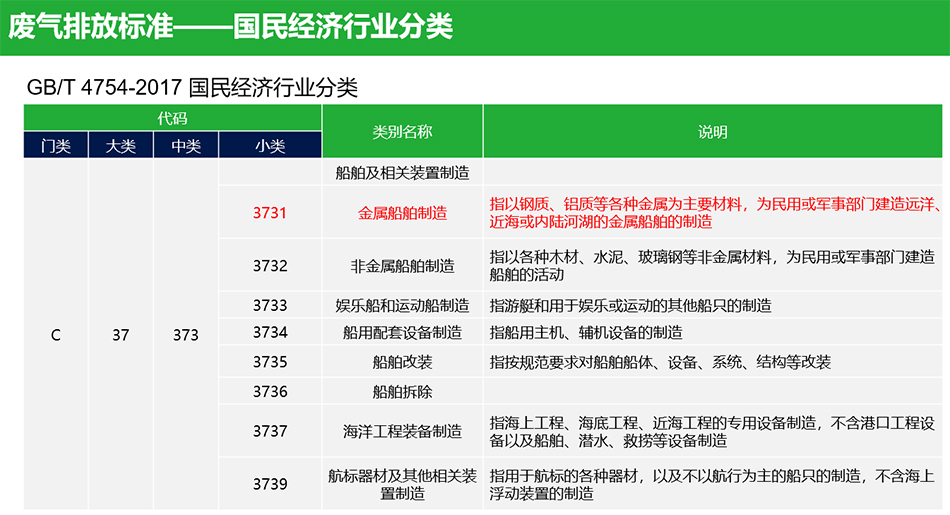The width and height of the screenshot is (950, 515).
Task: Click the red code 3731
Action: coord(270,213)
